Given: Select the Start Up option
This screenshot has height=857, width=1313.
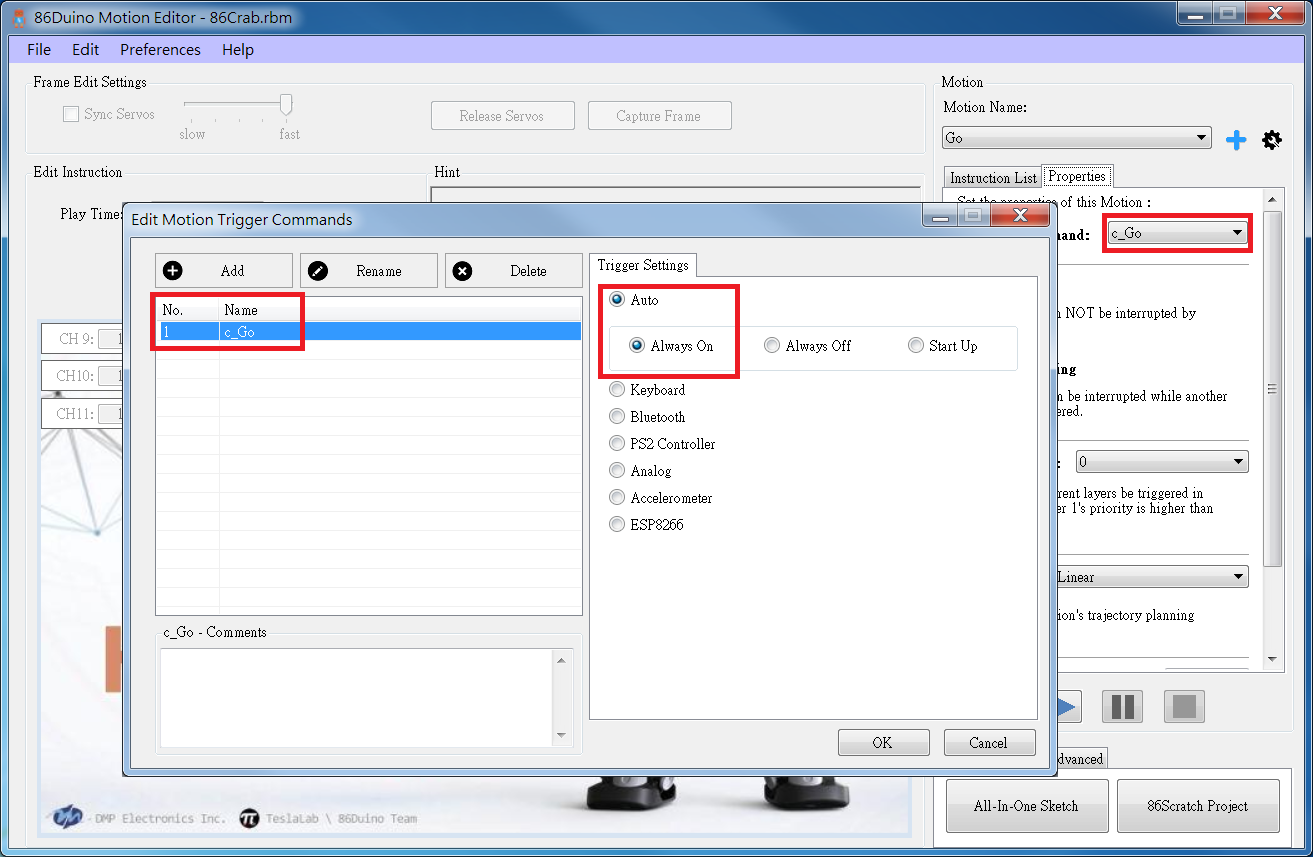Looking at the screenshot, I should tap(916, 346).
